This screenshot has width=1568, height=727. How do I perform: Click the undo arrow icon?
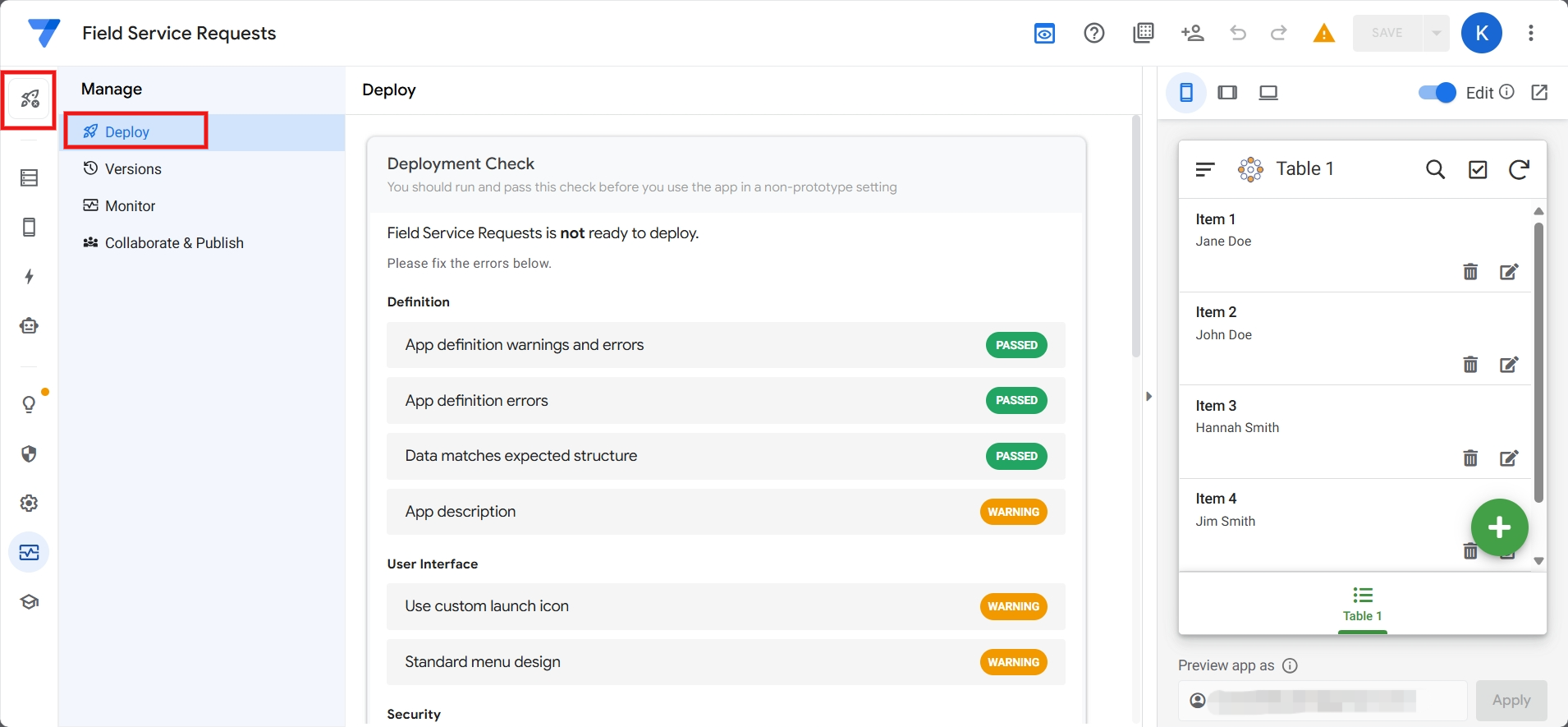1238,33
